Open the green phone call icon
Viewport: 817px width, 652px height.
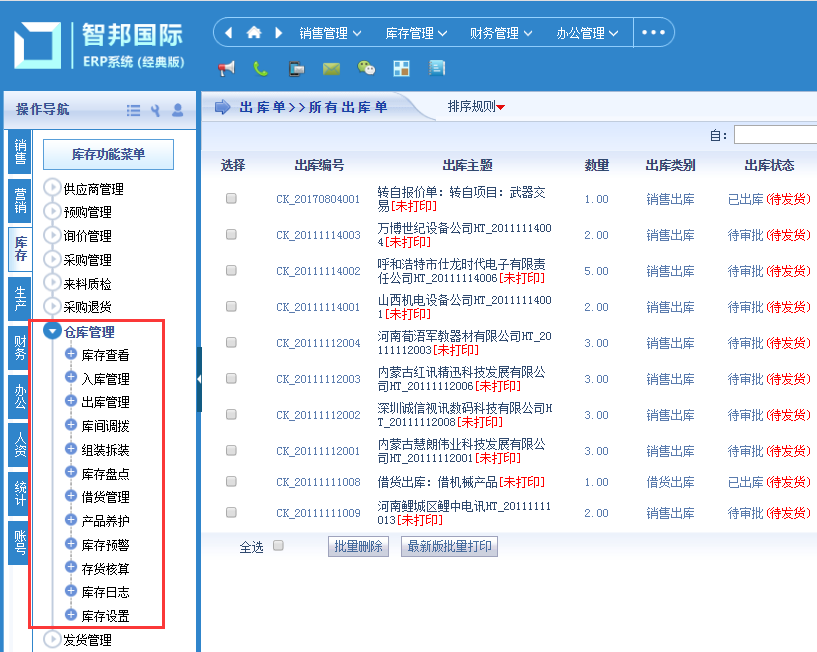(261, 68)
